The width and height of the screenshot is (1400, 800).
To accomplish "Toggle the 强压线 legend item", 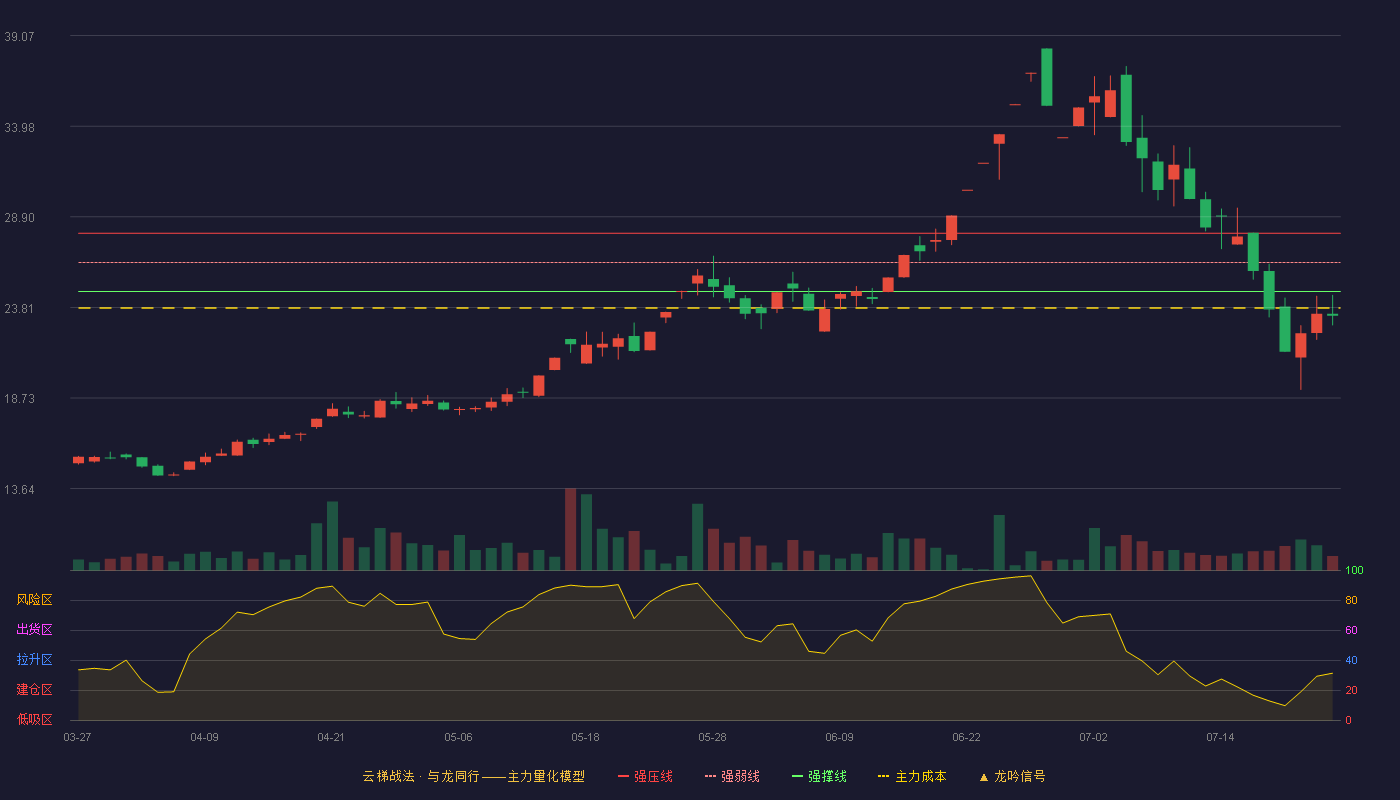I will point(645,776).
